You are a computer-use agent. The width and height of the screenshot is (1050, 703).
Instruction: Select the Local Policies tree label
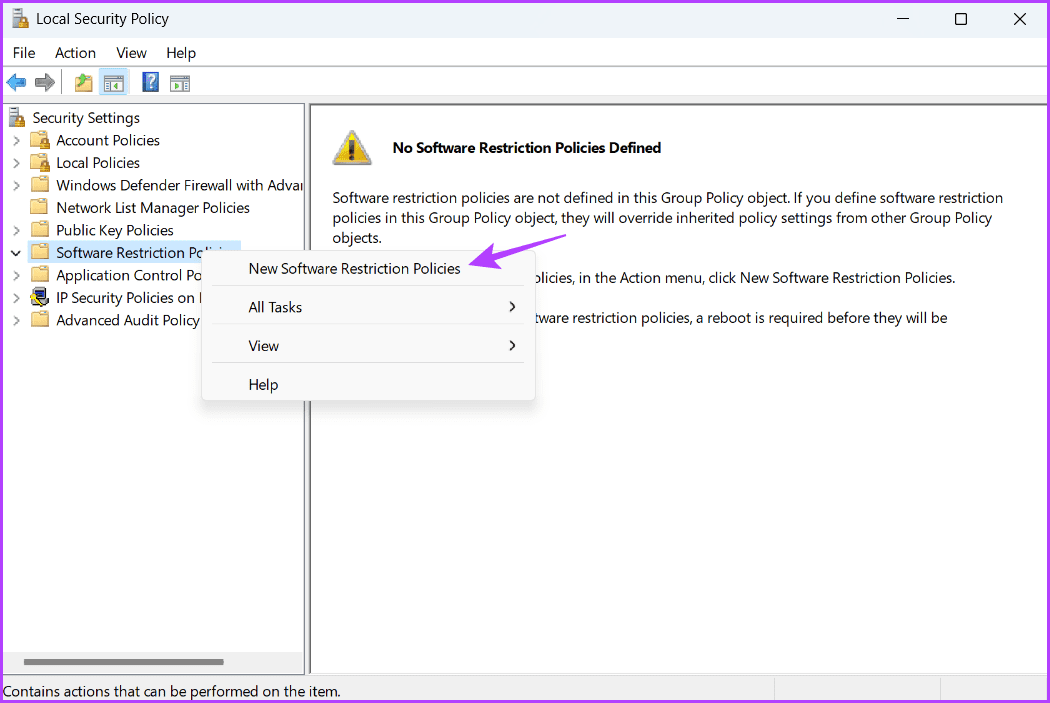(98, 163)
